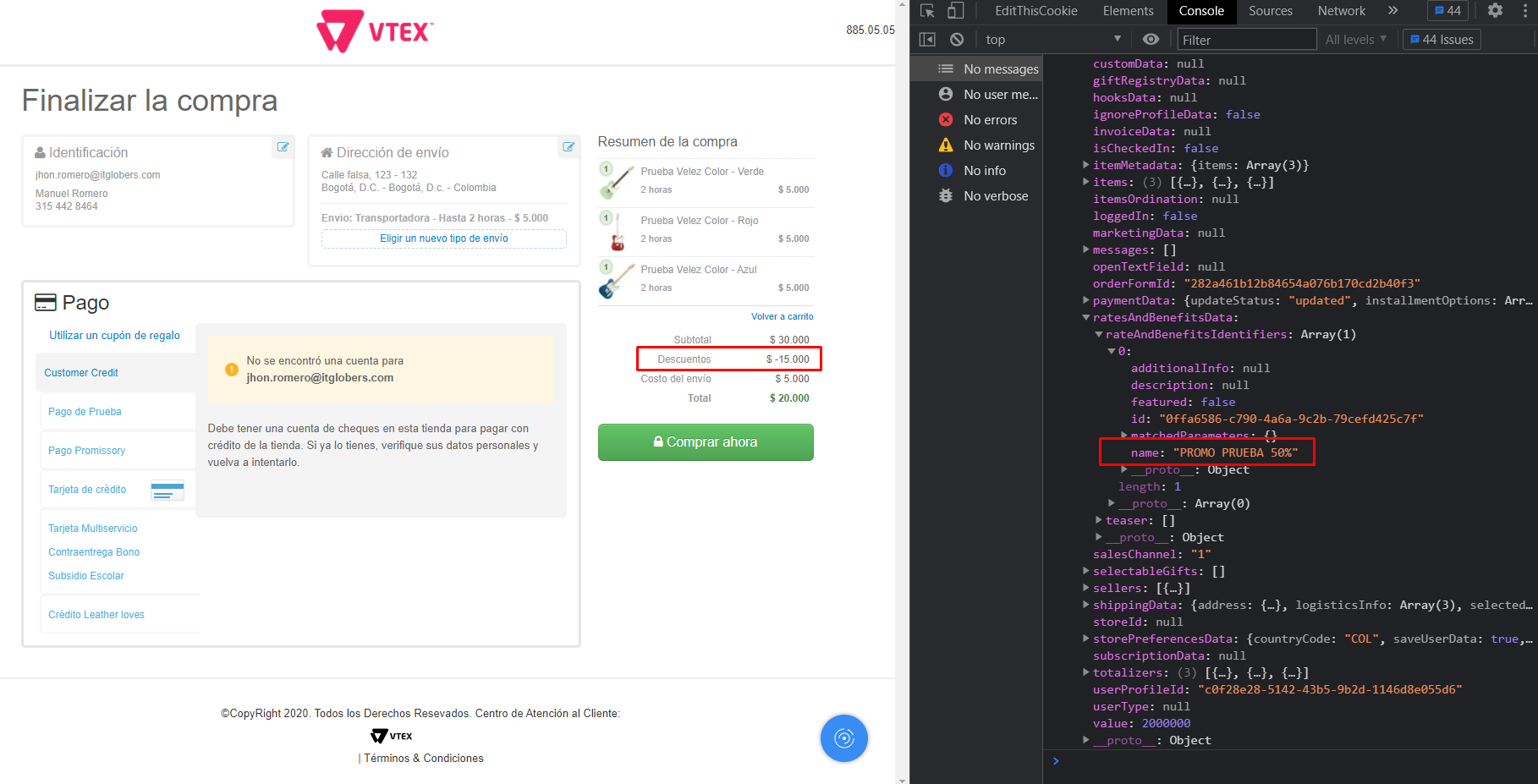Click the inspect element cursor icon
This screenshot has height=784, width=1538.
[x=927, y=11]
